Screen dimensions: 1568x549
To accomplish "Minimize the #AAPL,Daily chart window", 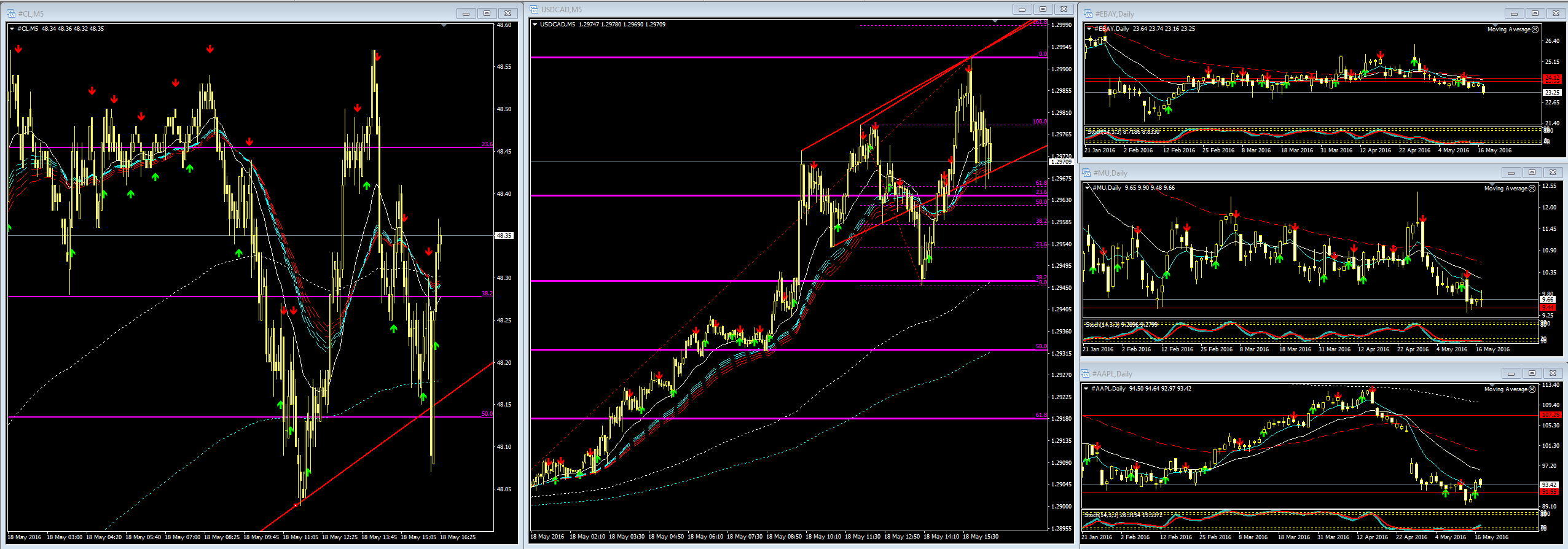I will point(1511,373).
